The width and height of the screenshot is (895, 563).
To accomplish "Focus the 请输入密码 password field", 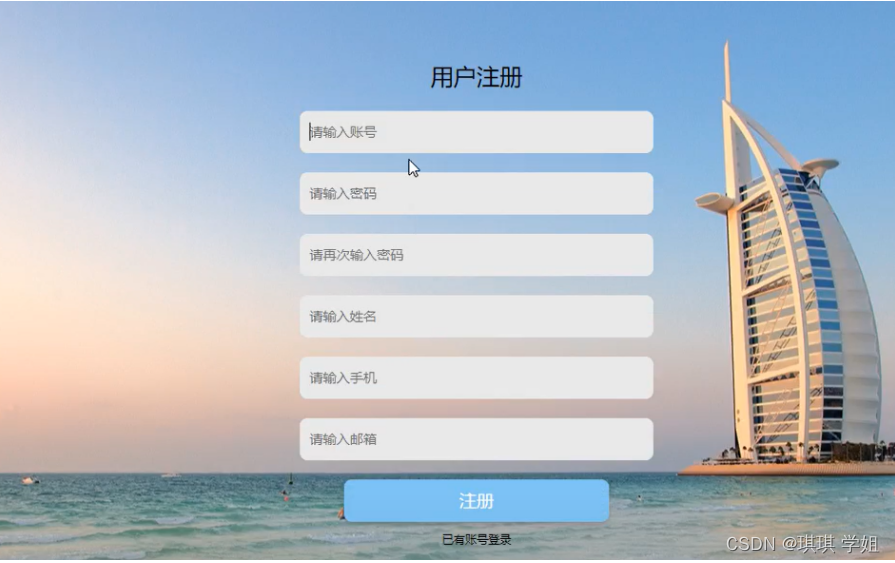I will [x=476, y=194].
